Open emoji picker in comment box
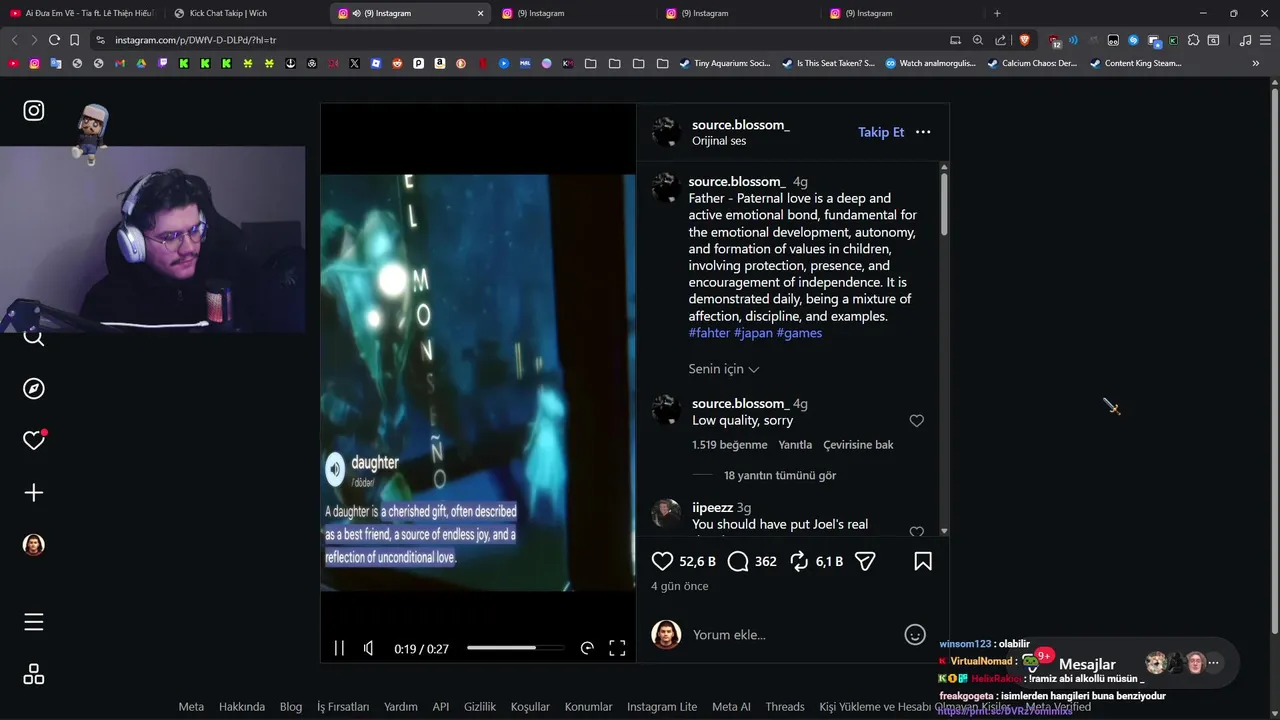The image size is (1280, 720). click(x=915, y=635)
